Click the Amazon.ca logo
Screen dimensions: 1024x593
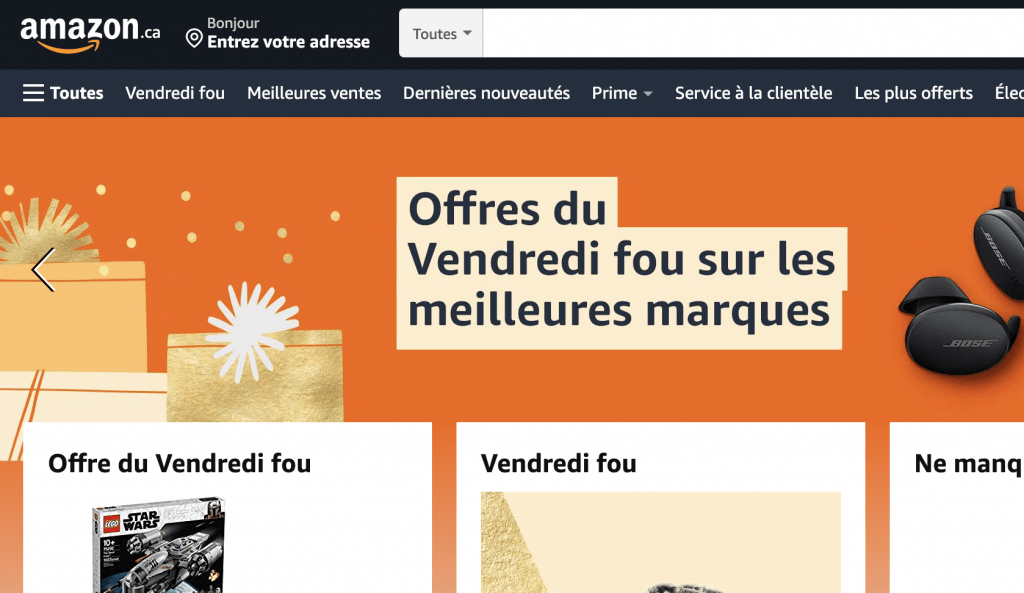pos(90,33)
